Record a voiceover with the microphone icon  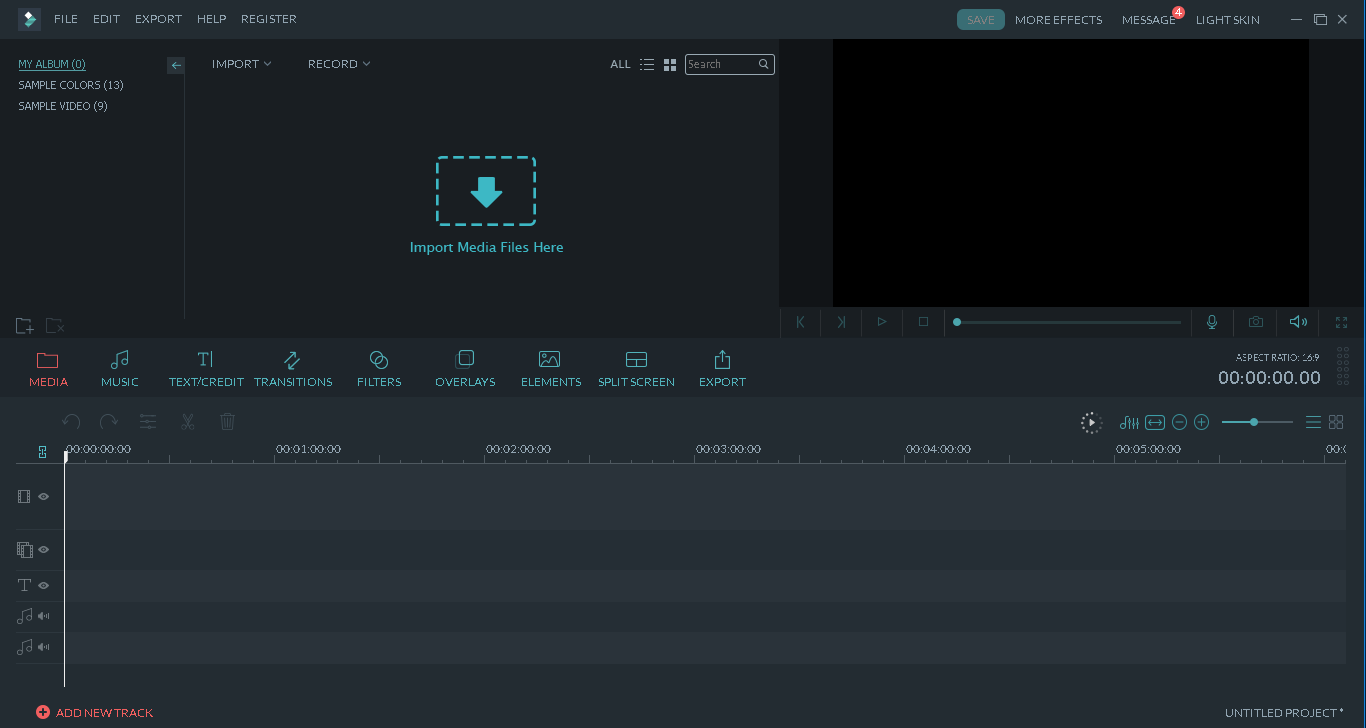click(1212, 322)
